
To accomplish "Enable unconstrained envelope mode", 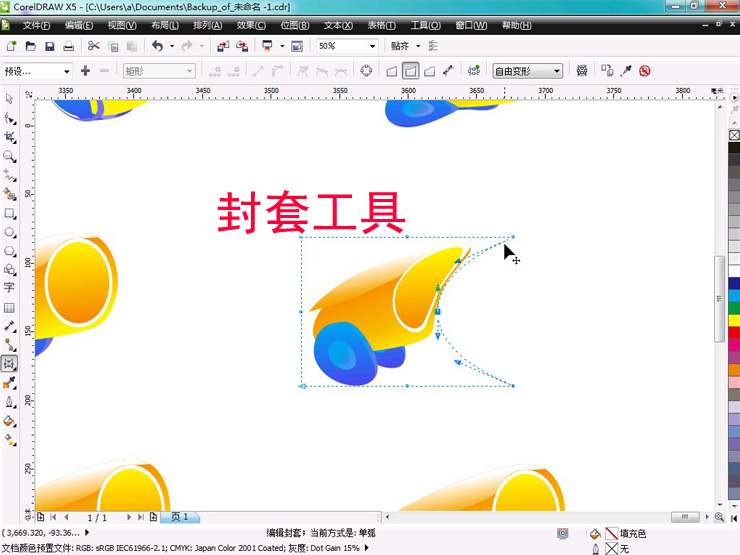I will coord(447,71).
